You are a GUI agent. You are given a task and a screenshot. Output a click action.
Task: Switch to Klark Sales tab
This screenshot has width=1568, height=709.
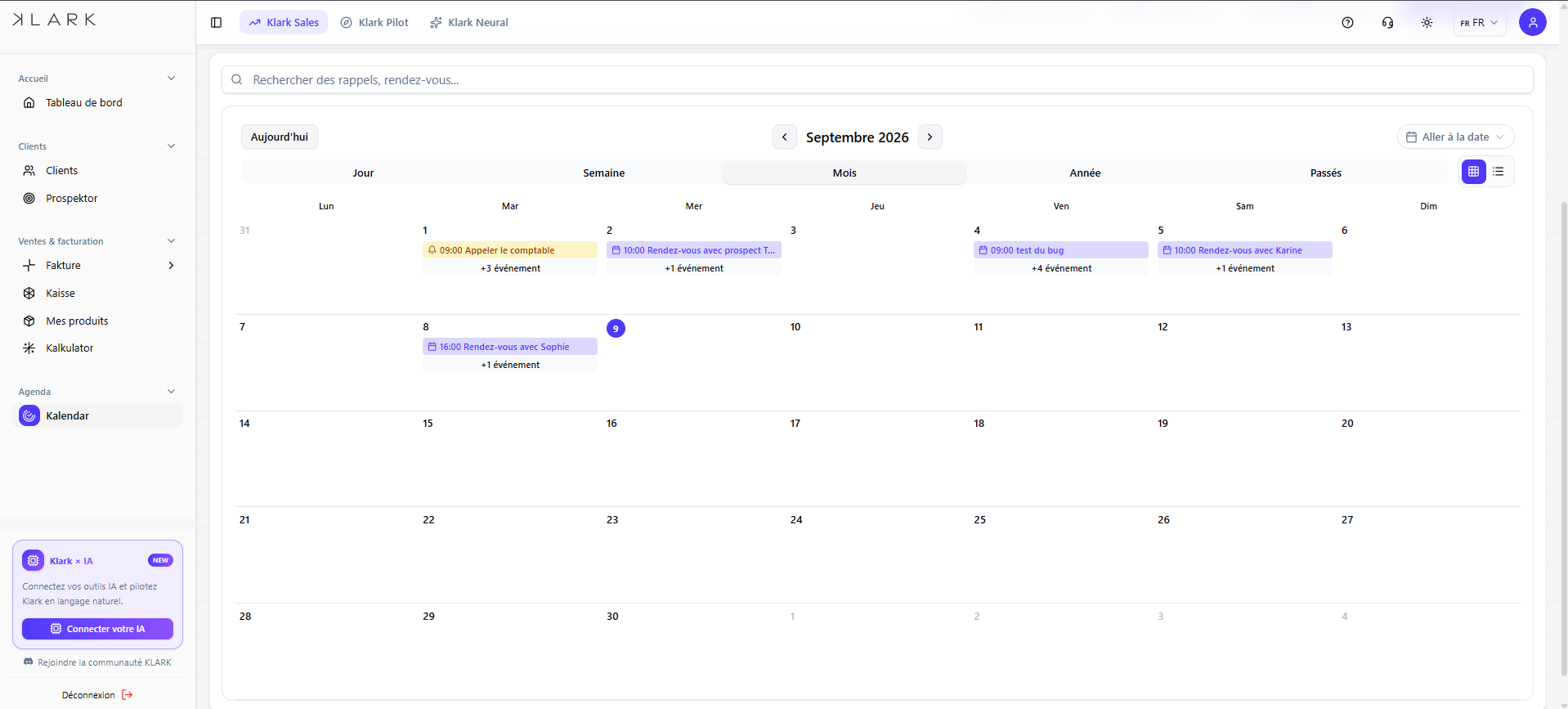[284, 22]
